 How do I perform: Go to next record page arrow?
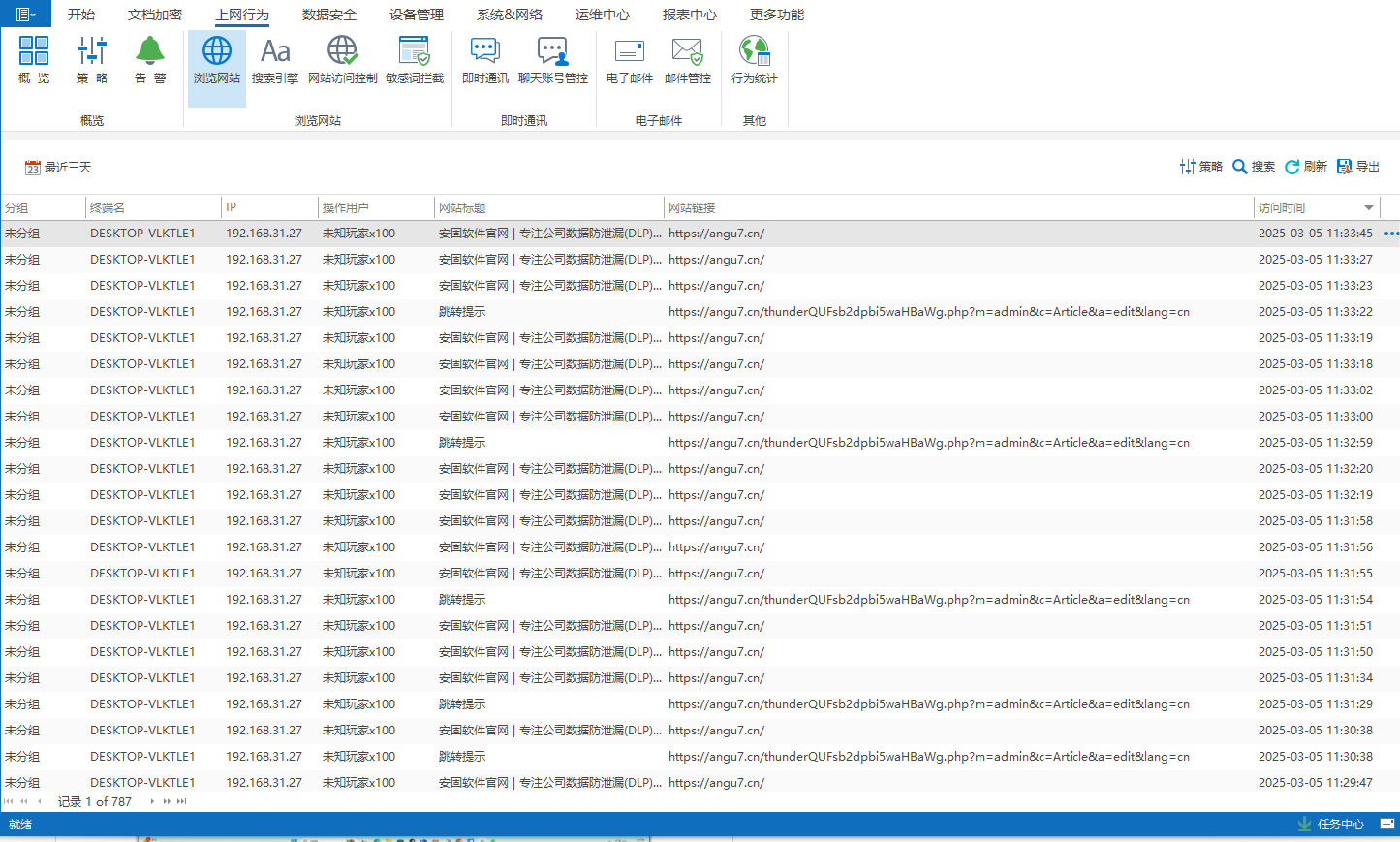tap(152, 801)
